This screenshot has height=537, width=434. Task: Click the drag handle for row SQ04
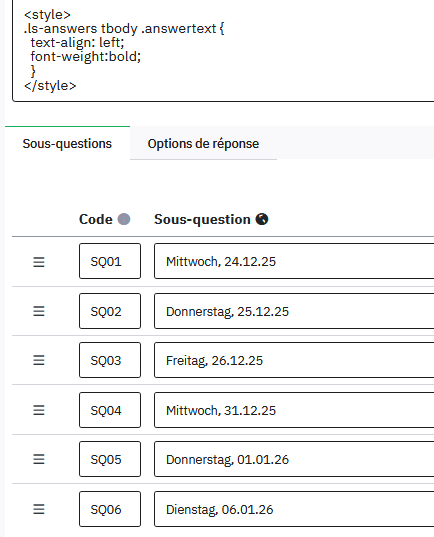pos(39,410)
